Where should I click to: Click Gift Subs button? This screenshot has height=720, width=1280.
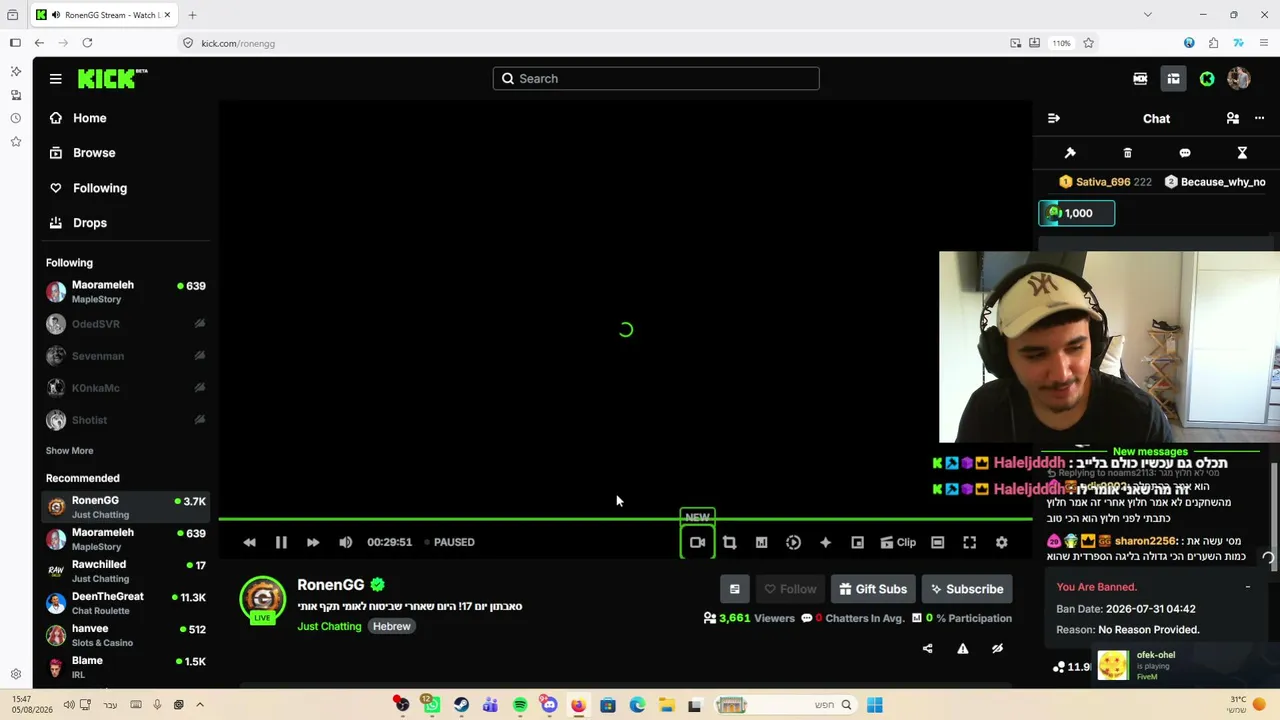[x=873, y=589]
